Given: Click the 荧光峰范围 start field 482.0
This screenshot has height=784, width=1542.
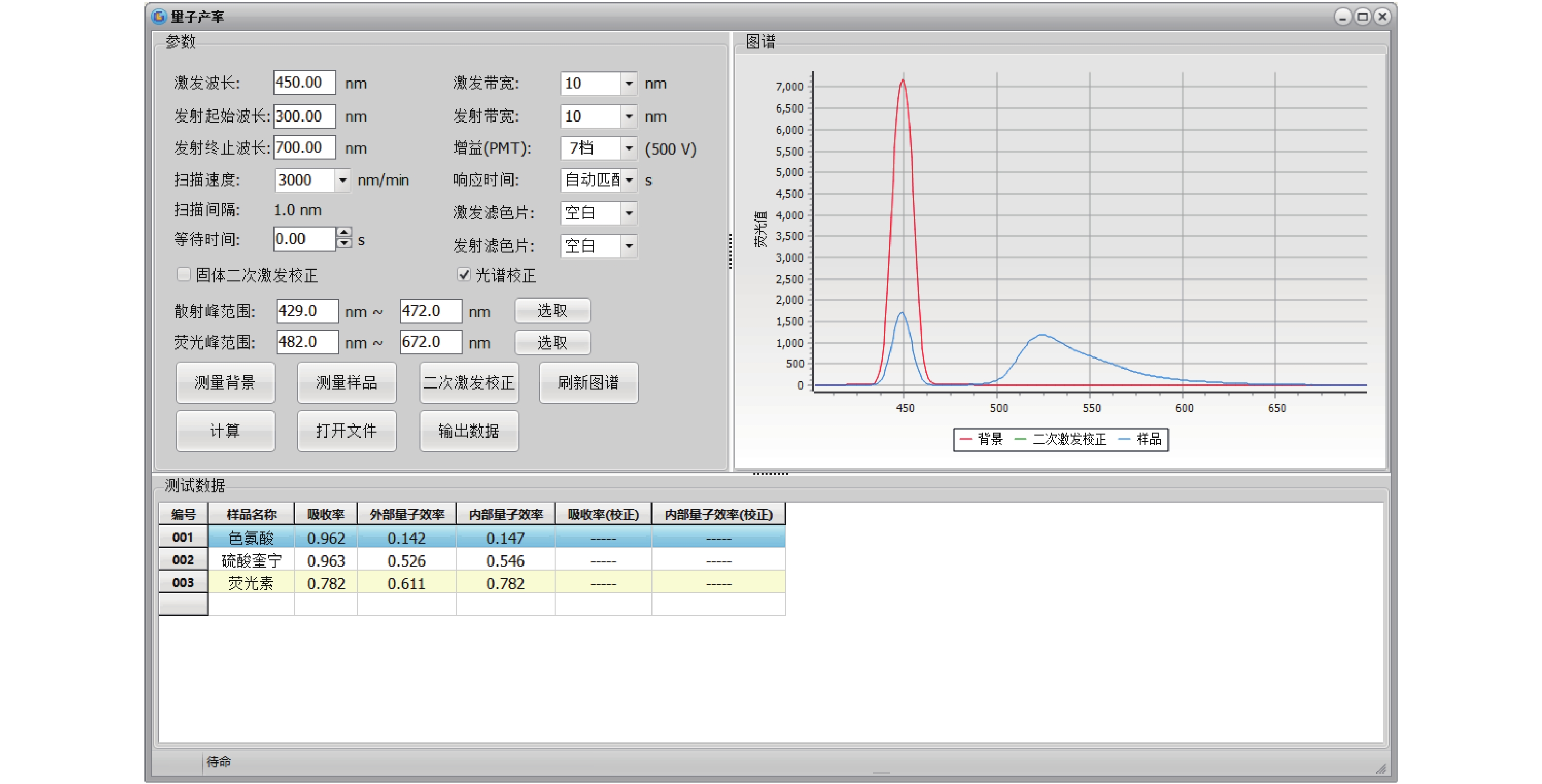Looking at the screenshot, I should pos(307,342).
